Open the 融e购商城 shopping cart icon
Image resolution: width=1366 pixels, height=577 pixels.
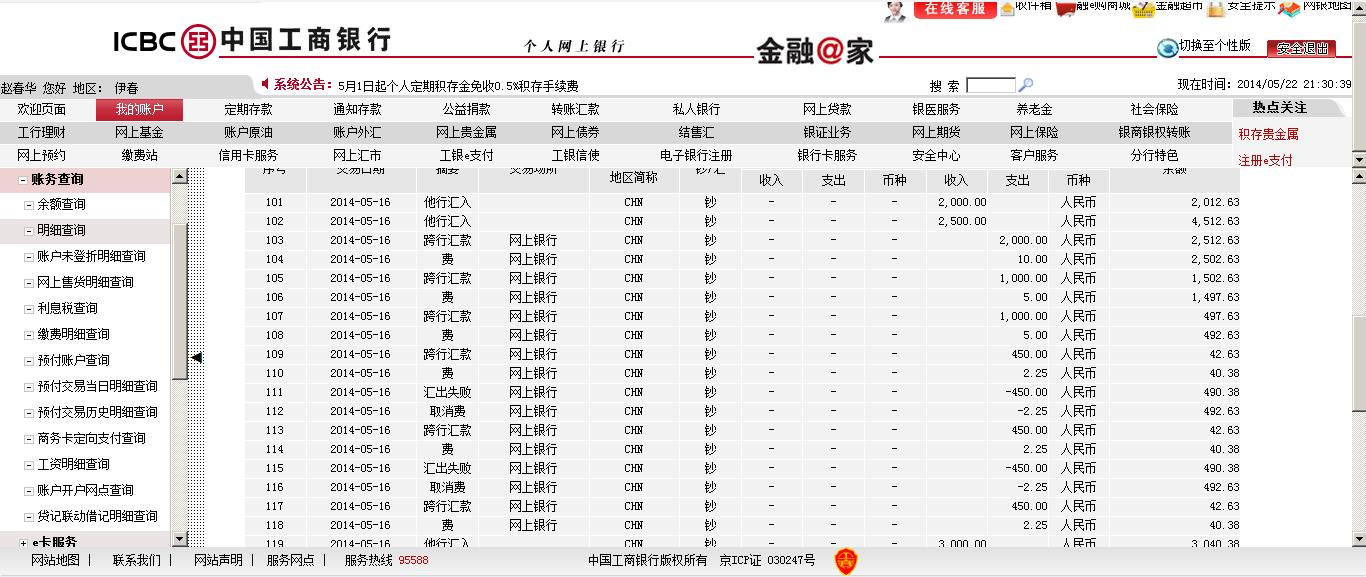[1066, 9]
